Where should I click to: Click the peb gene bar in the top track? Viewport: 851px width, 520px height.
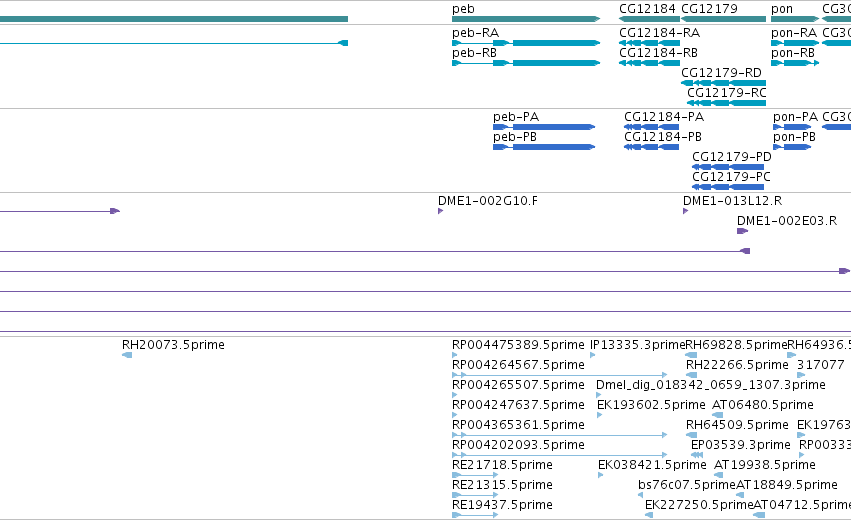526,19
